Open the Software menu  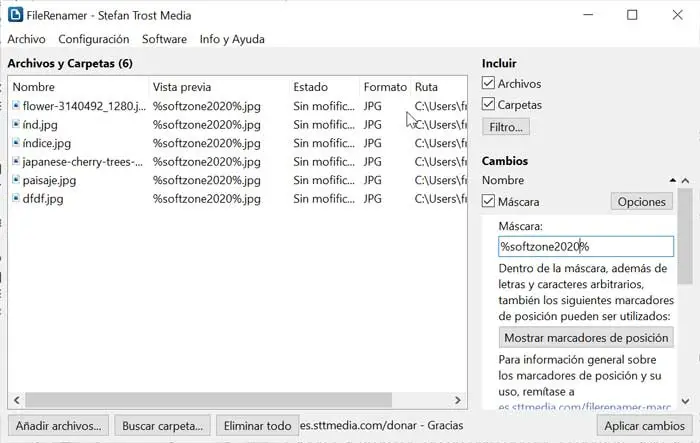tap(164, 39)
